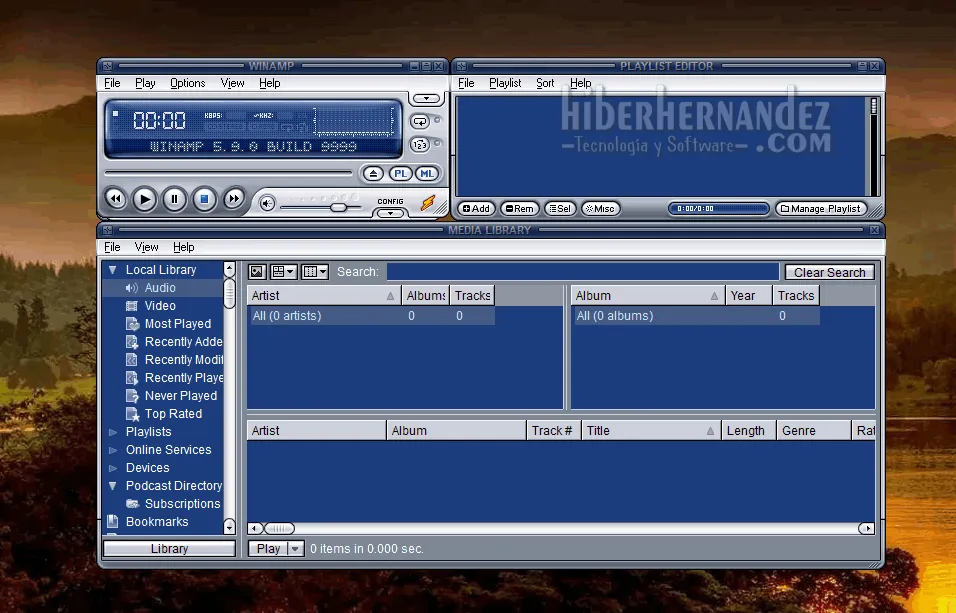Expand the Online Services tree item
This screenshot has width=956, height=613.
pos(113,449)
